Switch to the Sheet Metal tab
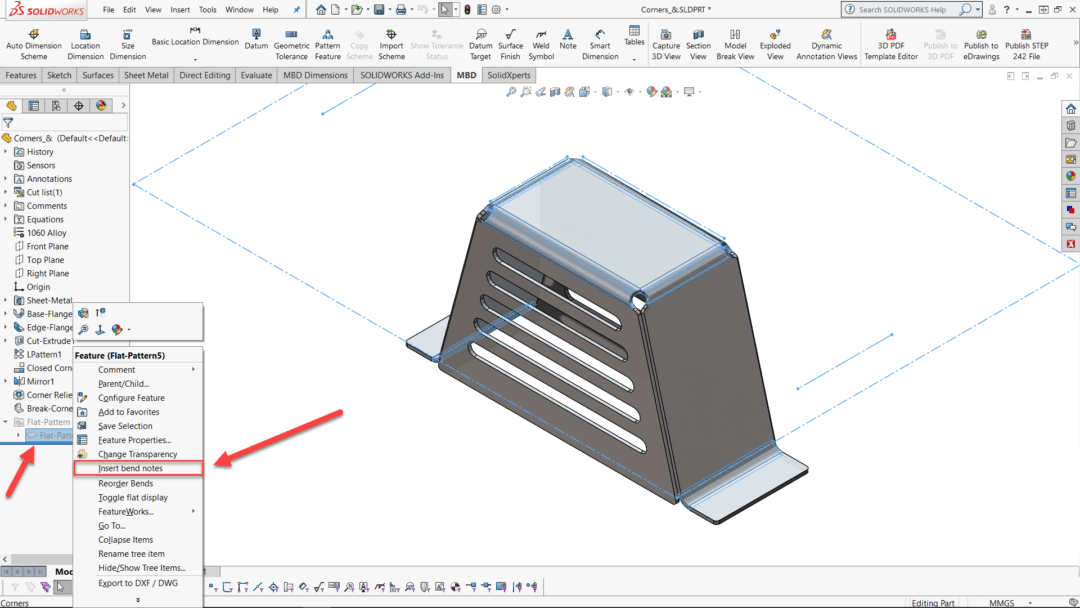The width and height of the screenshot is (1080, 608). click(146, 74)
